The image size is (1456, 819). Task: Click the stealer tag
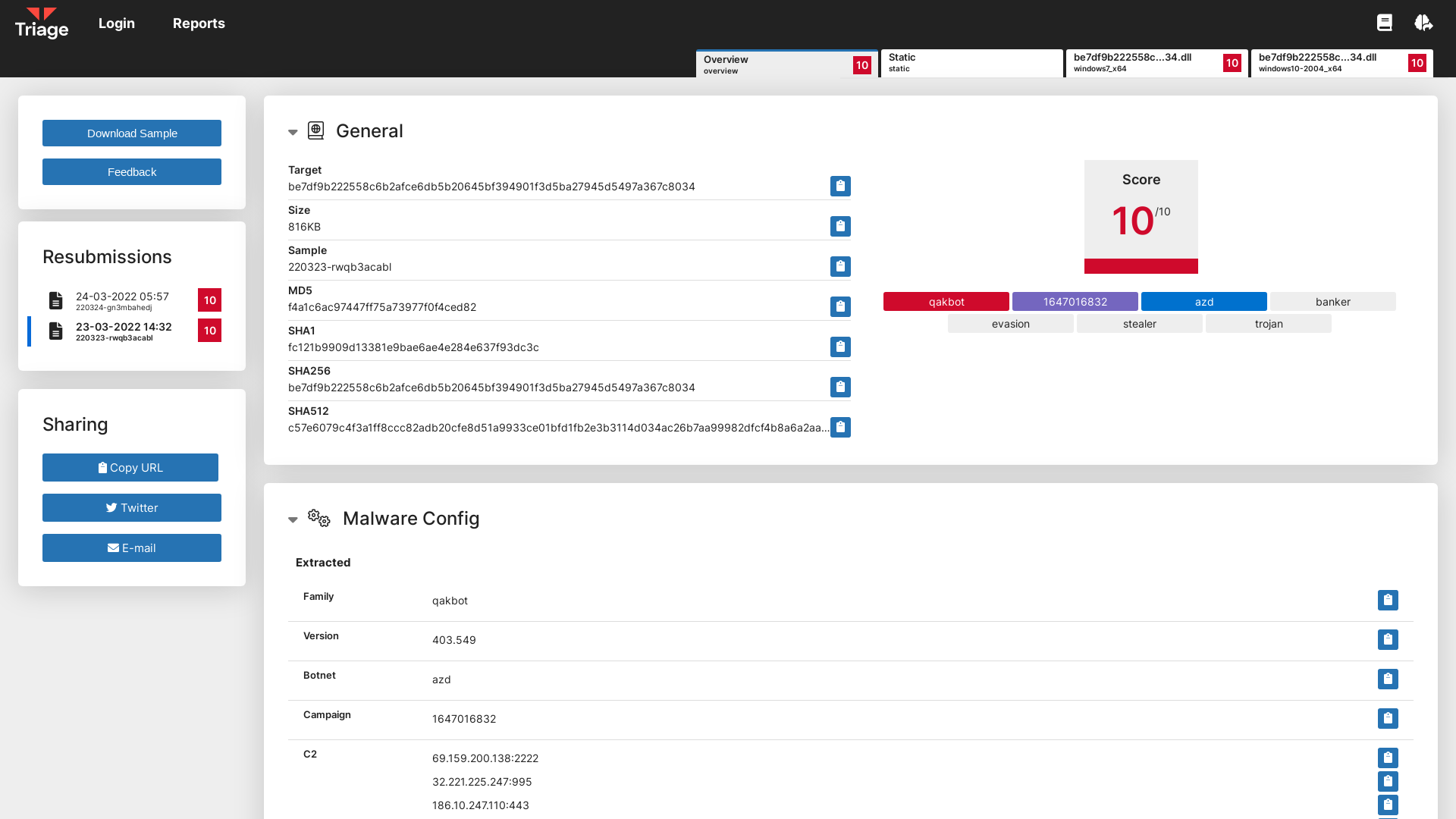[1140, 324]
